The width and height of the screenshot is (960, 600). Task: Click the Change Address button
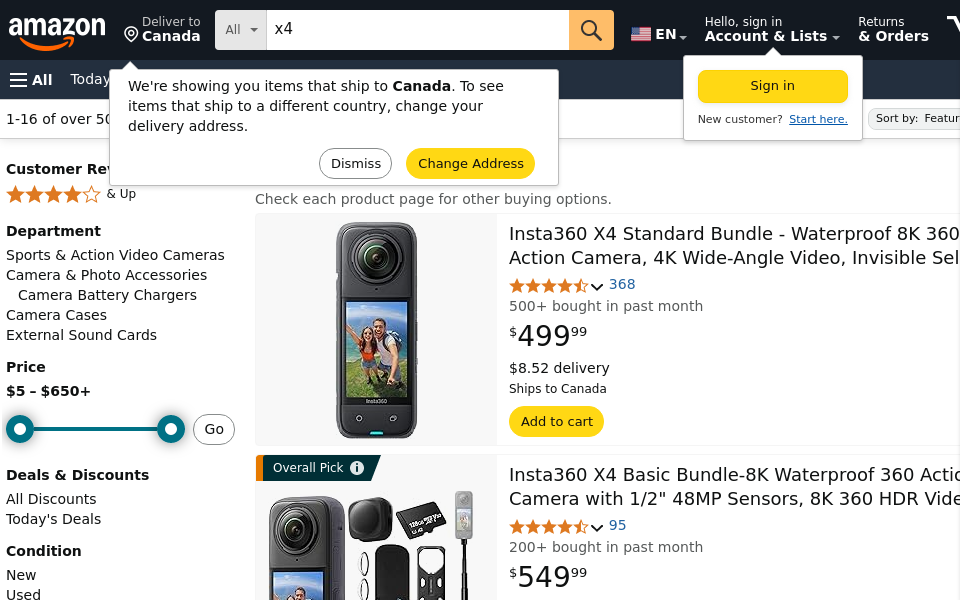tap(470, 163)
